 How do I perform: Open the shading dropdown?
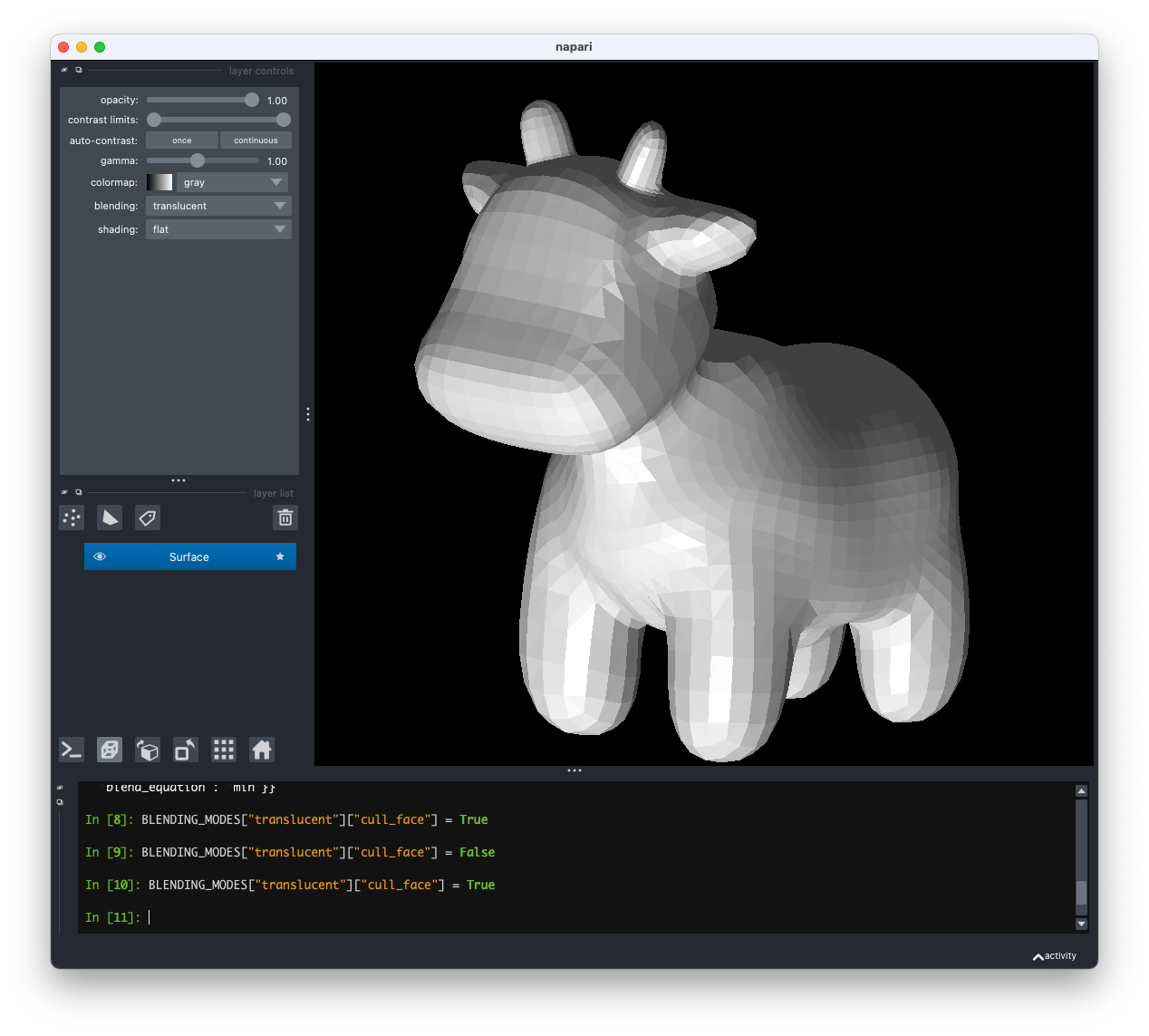pos(217,229)
